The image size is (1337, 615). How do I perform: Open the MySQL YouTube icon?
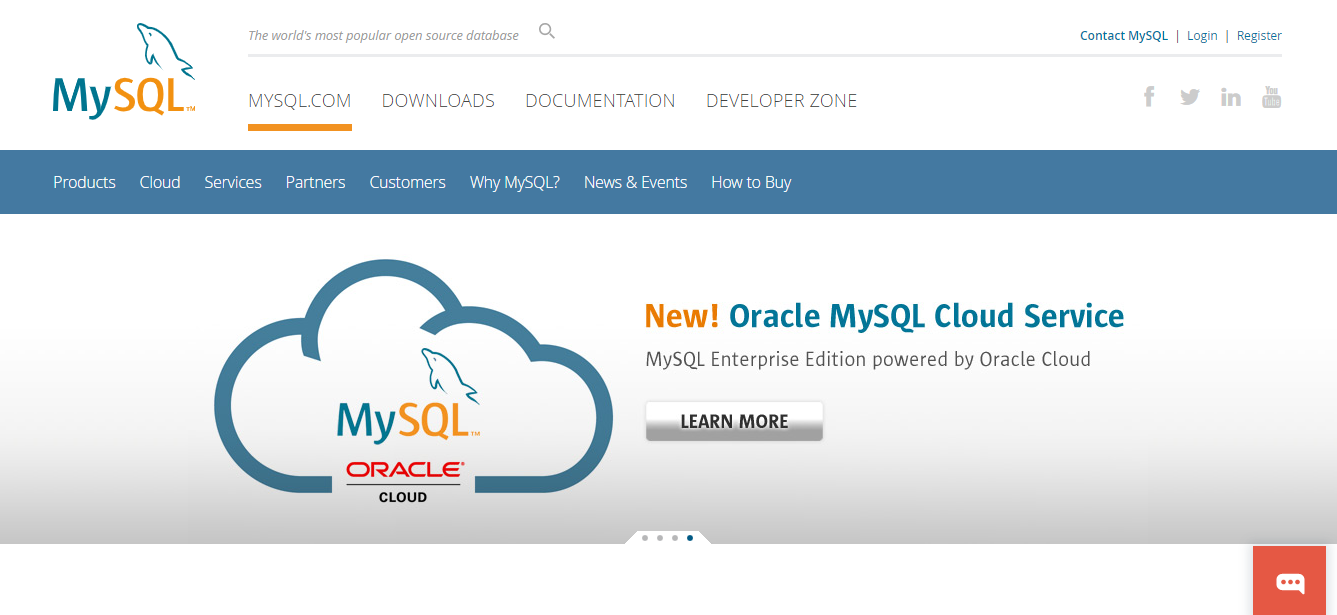click(x=1271, y=97)
